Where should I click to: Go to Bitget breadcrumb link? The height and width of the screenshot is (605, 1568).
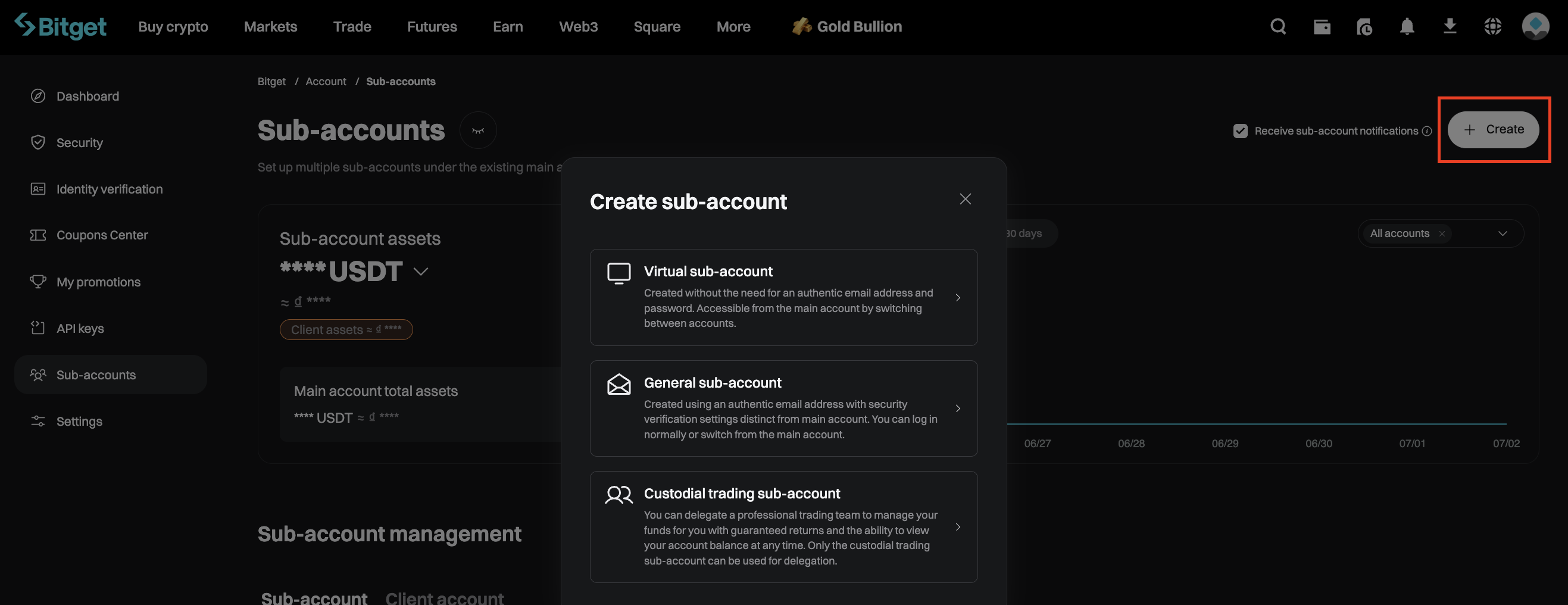click(x=271, y=82)
